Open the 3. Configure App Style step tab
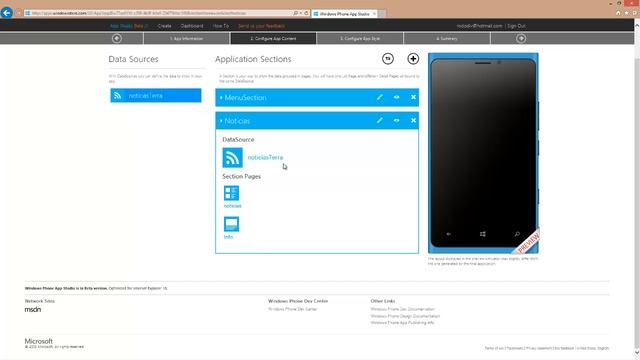Screen dimensions: 640x360 click(x=360, y=38)
